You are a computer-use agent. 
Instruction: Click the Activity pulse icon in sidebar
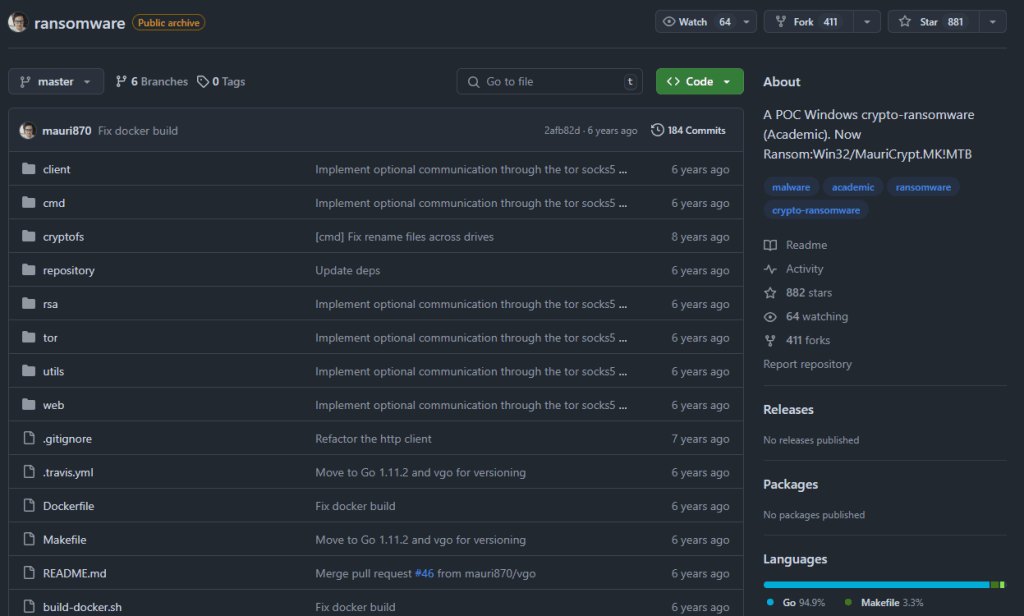770,269
